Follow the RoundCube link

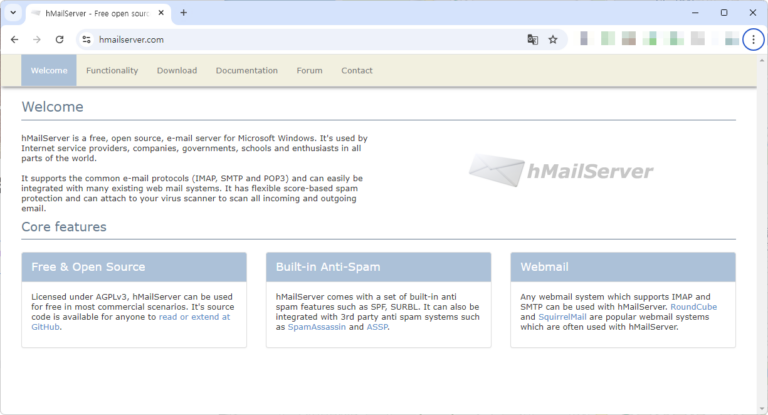pos(694,307)
